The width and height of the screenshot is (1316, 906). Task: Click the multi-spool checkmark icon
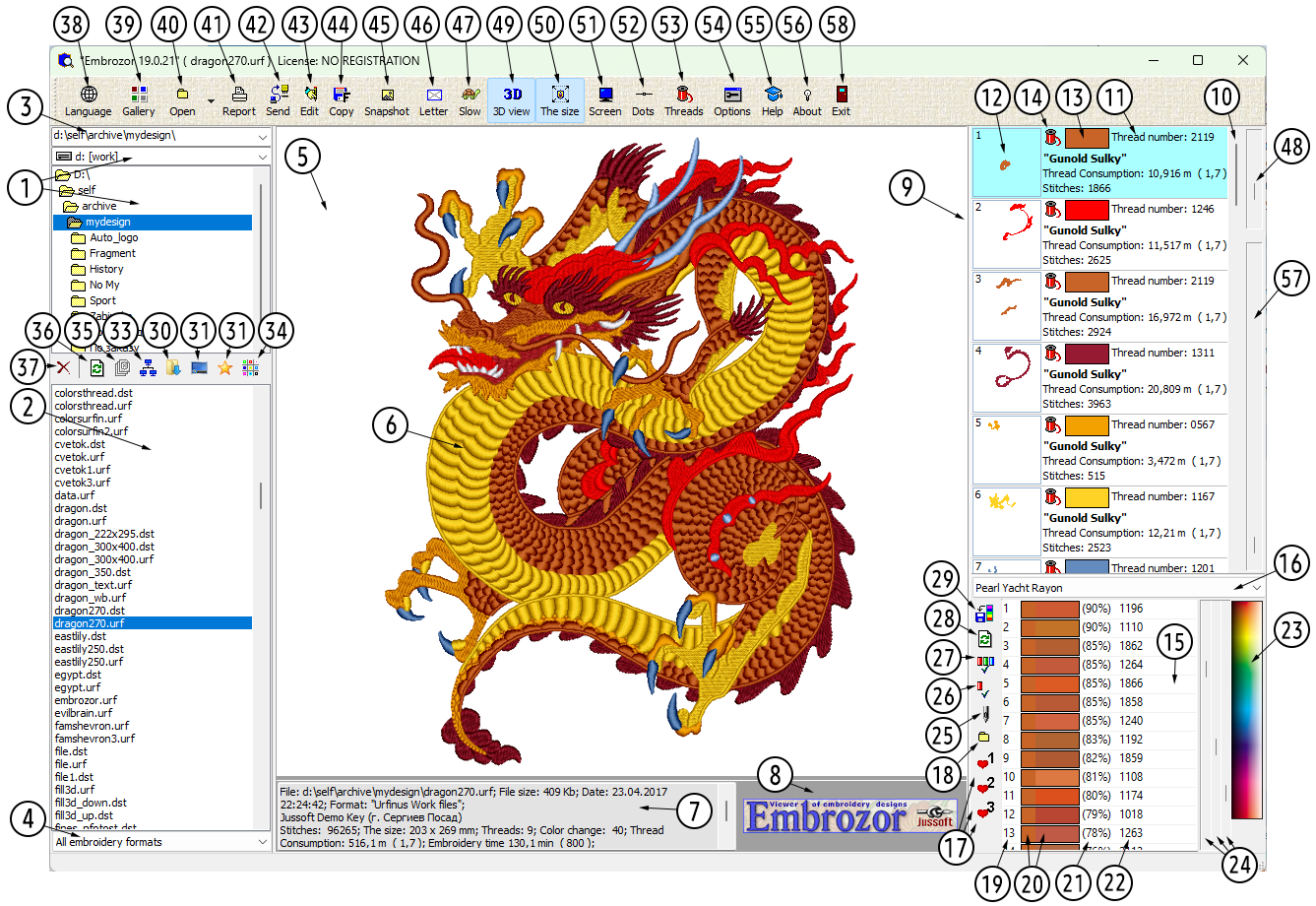point(984,664)
